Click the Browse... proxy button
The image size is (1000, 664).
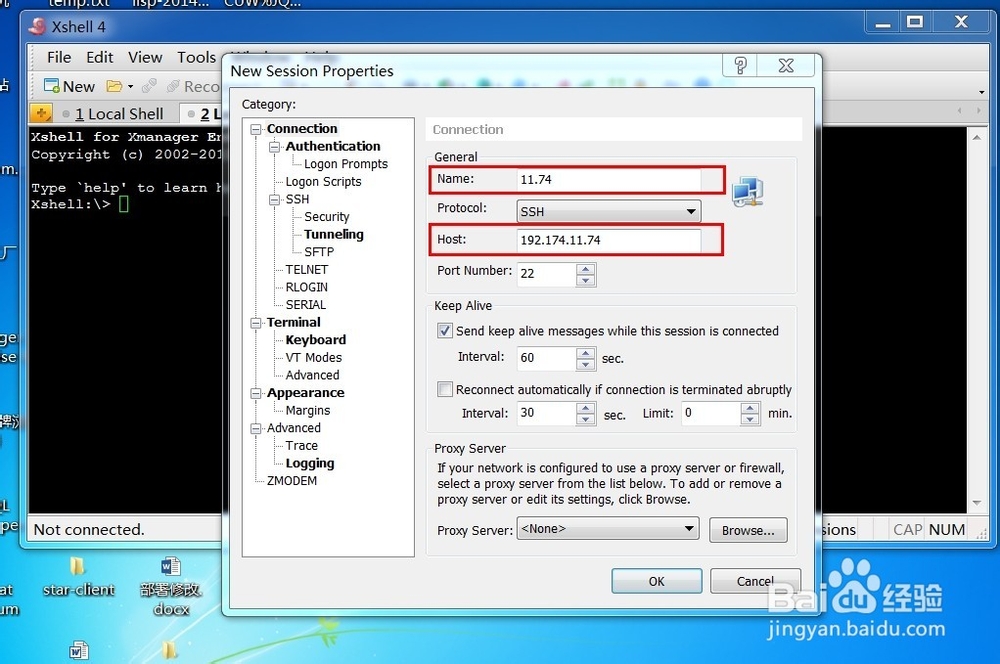[748, 530]
